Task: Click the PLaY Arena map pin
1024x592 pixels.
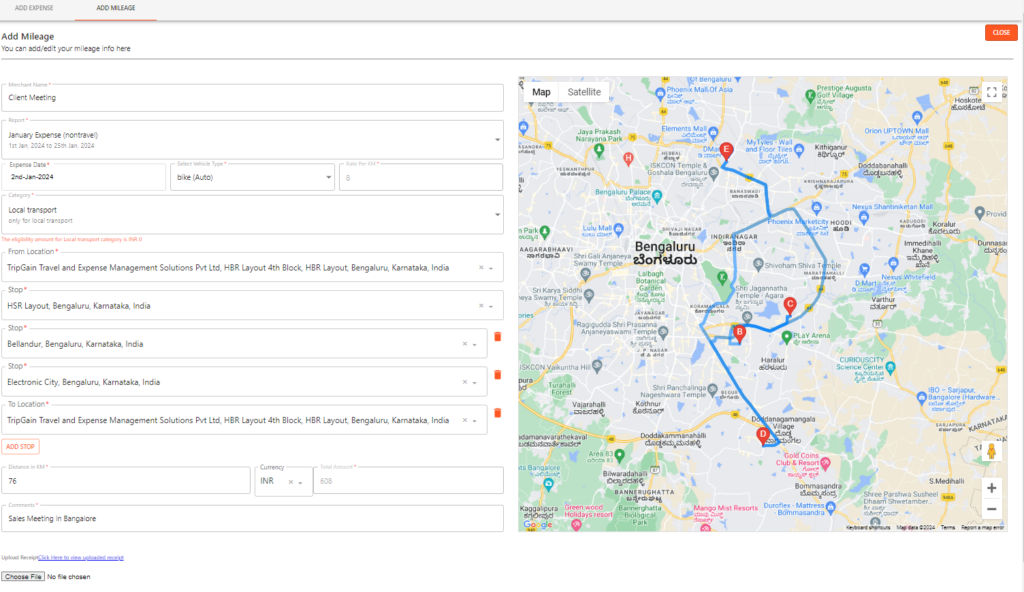Action: coord(787,337)
